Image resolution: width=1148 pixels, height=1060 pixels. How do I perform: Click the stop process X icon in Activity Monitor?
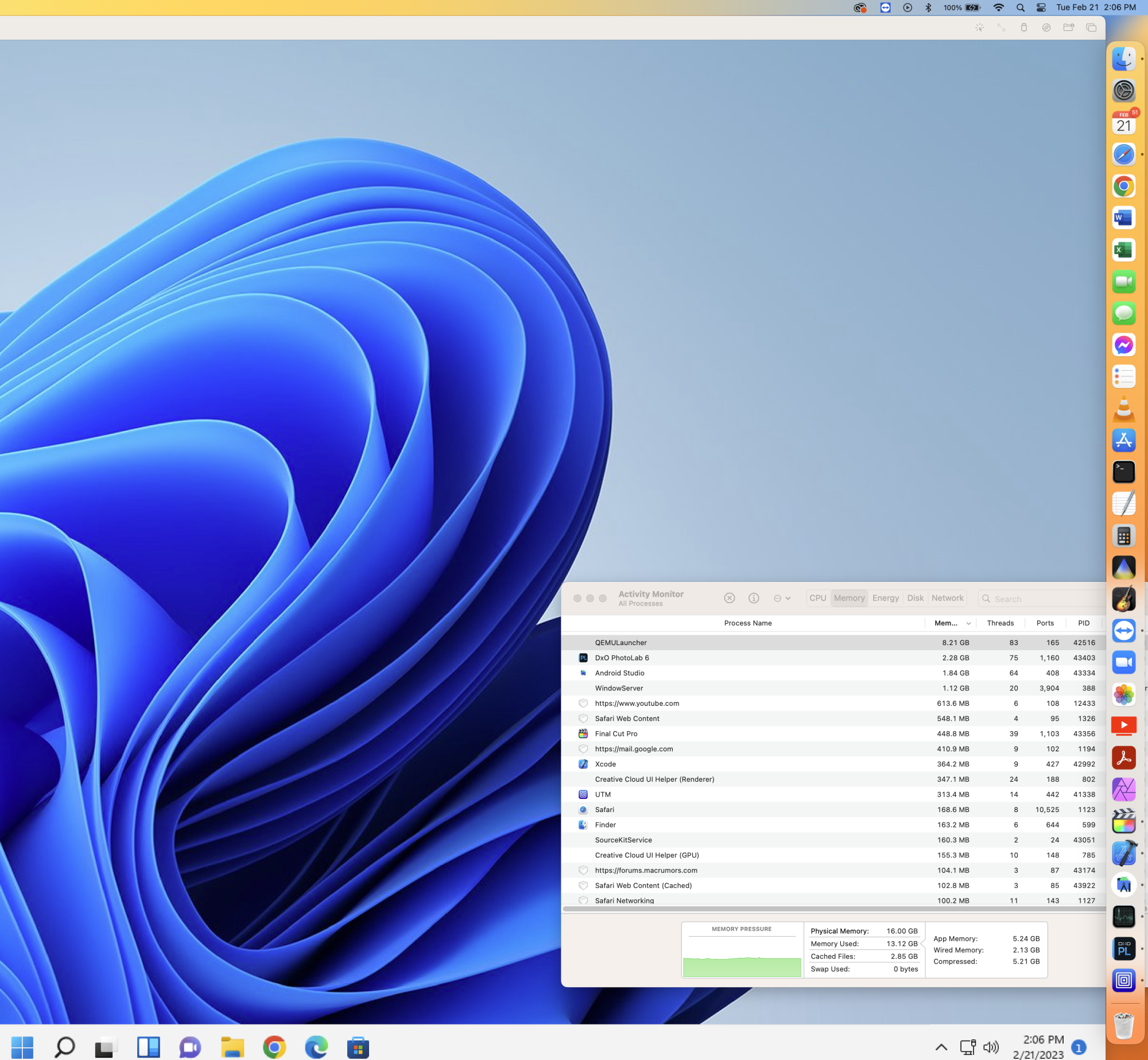(729, 598)
